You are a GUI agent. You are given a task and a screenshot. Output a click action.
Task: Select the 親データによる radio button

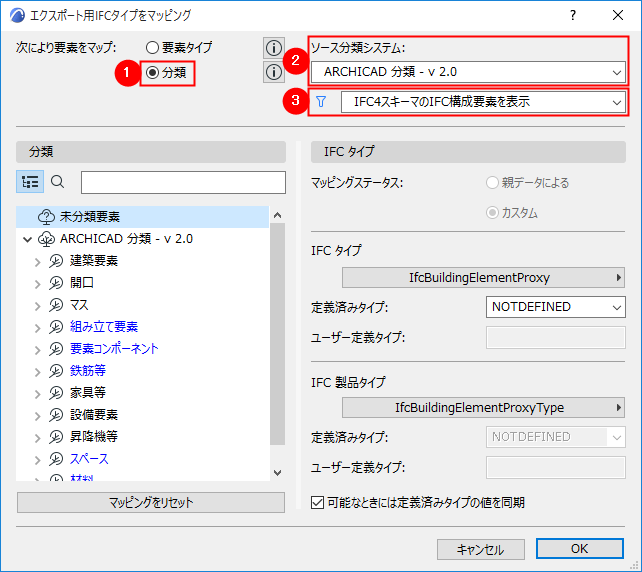492,183
